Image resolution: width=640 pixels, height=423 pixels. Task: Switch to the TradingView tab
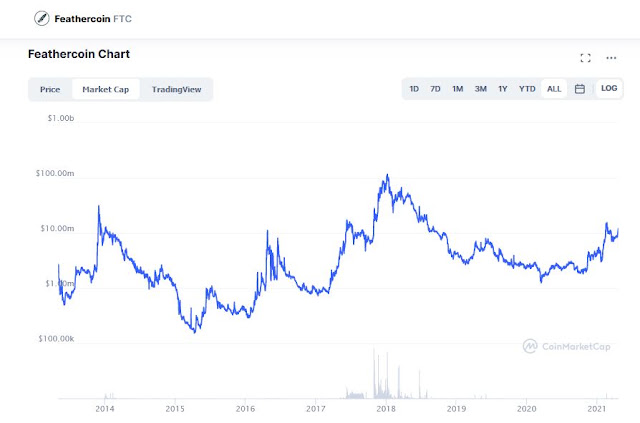[x=176, y=89]
